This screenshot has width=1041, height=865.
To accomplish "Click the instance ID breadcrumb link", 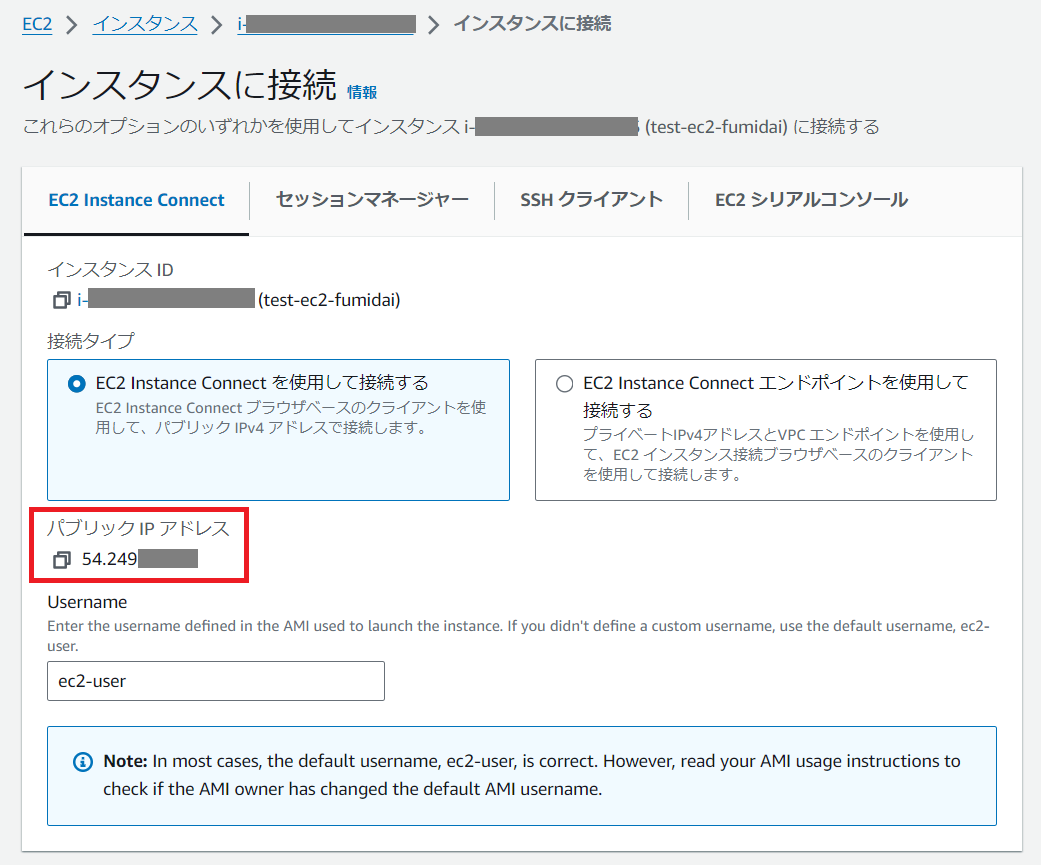I will click(325, 24).
